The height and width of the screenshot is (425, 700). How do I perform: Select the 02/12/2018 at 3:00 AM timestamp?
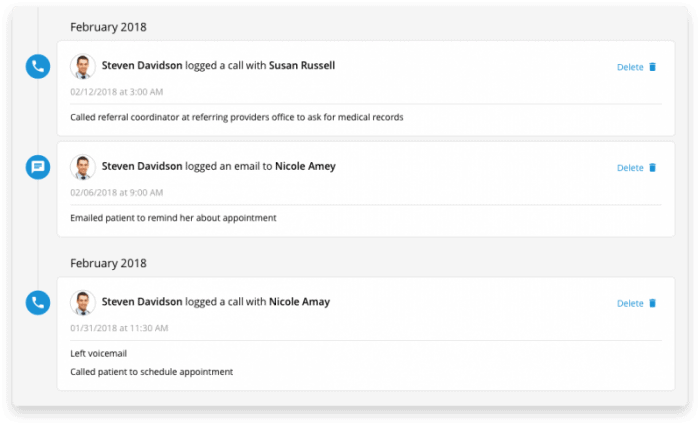[117, 92]
